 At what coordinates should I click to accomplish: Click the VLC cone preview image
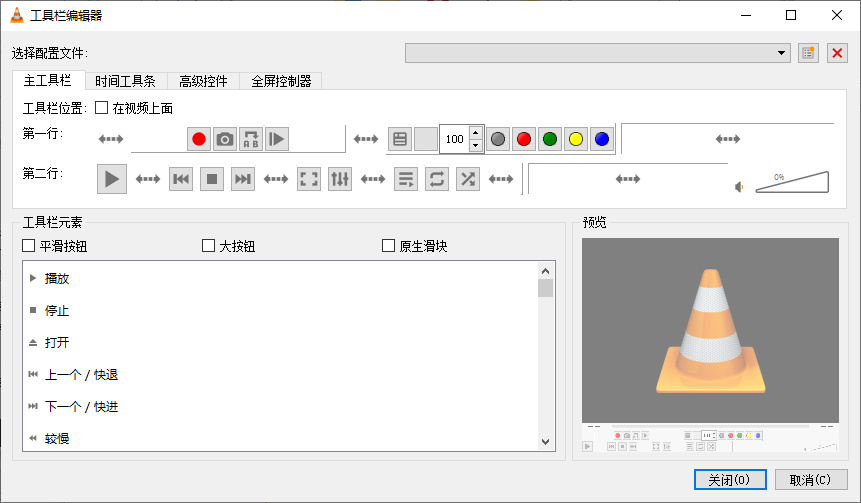(x=711, y=330)
